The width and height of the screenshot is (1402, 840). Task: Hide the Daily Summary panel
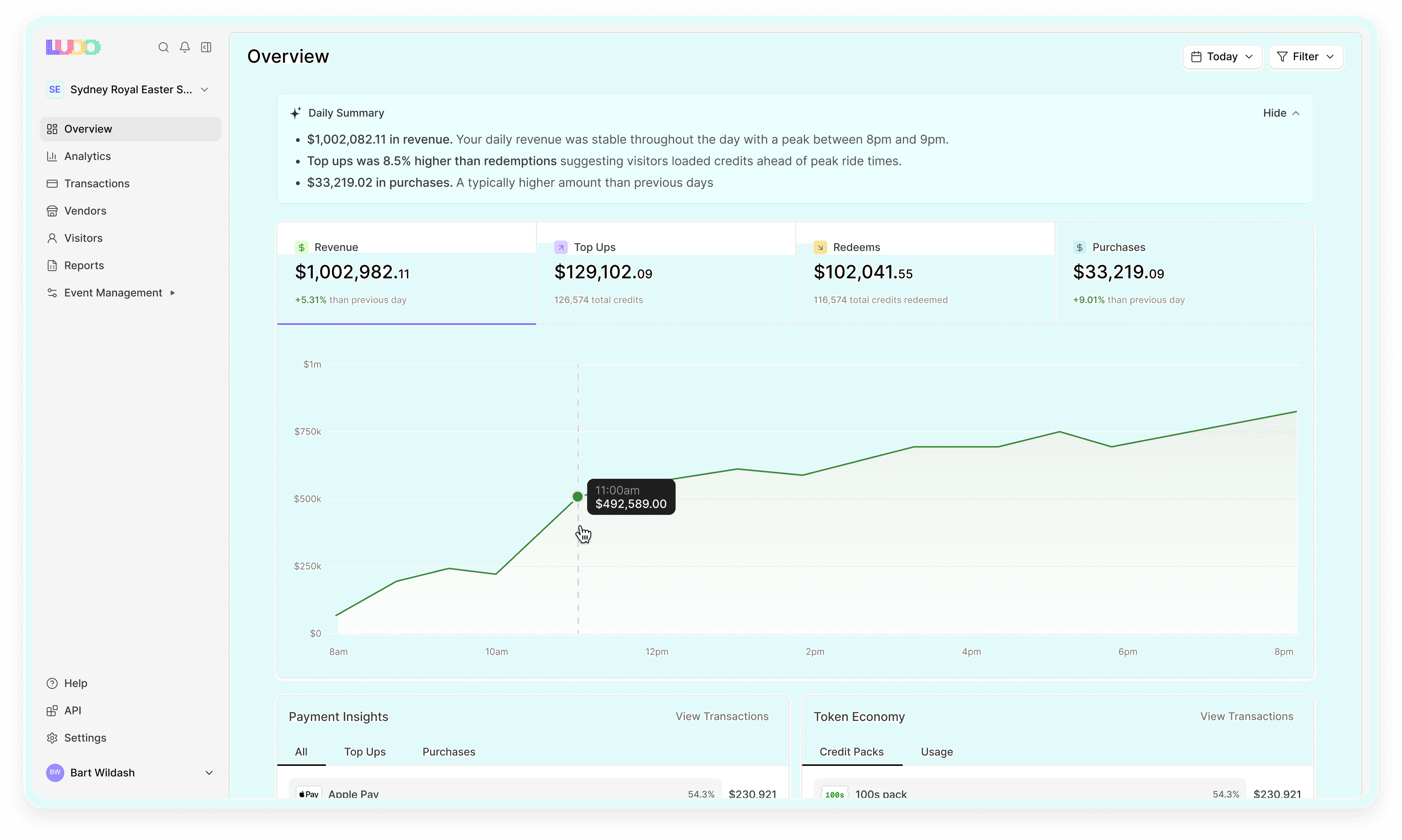click(x=1281, y=113)
